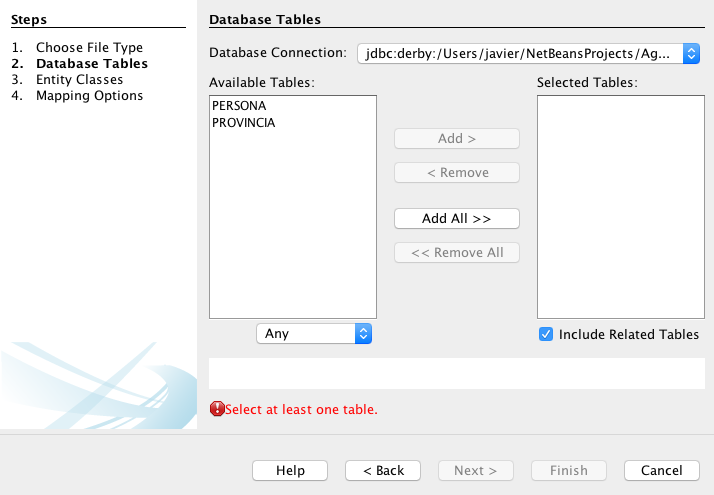Cancel the wizard dialog
This screenshot has height=495, width=714.
(x=661, y=471)
